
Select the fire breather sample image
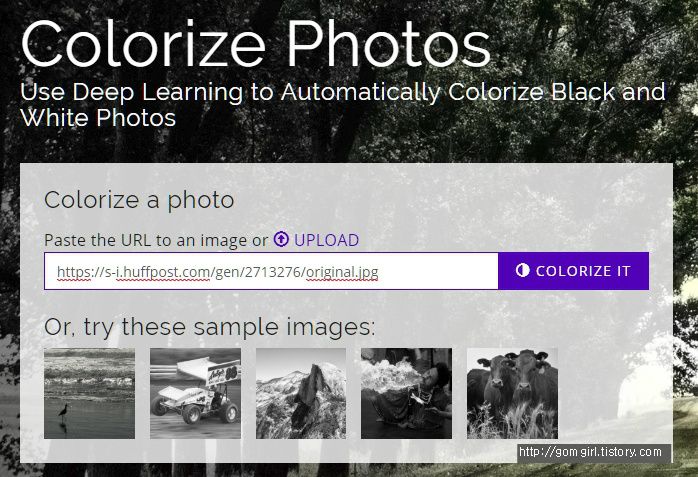coord(406,393)
